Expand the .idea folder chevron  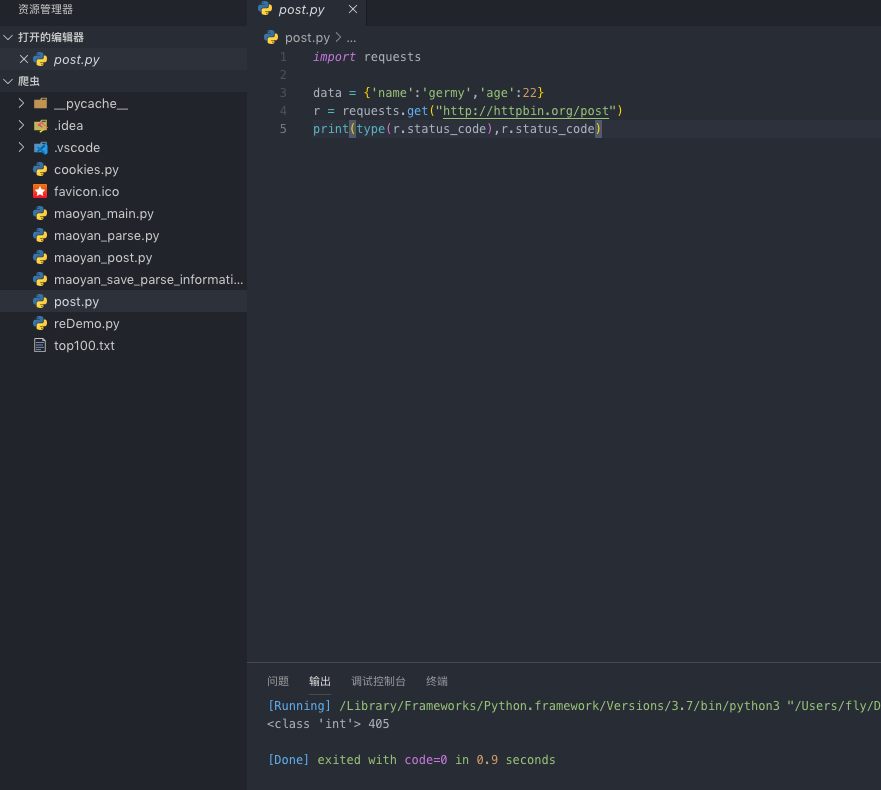(21, 125)
